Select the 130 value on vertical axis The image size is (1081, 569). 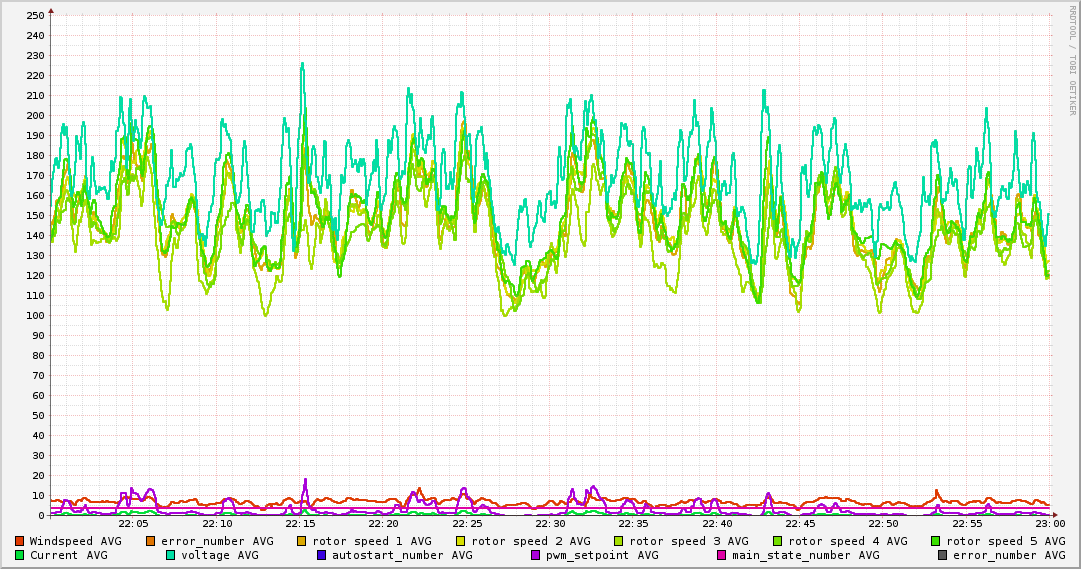[34, 255]
